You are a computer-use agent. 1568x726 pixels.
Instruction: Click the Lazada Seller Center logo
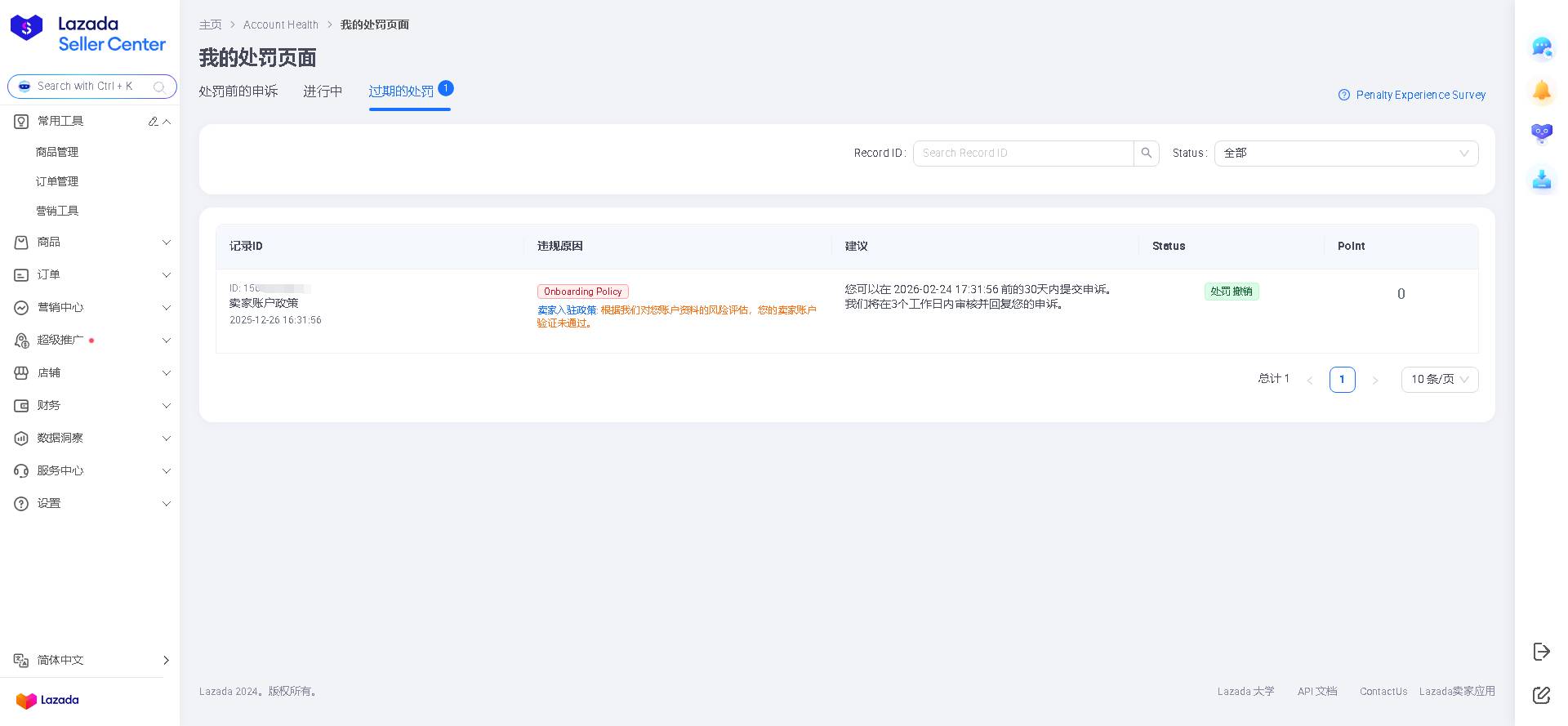(88, 34)
